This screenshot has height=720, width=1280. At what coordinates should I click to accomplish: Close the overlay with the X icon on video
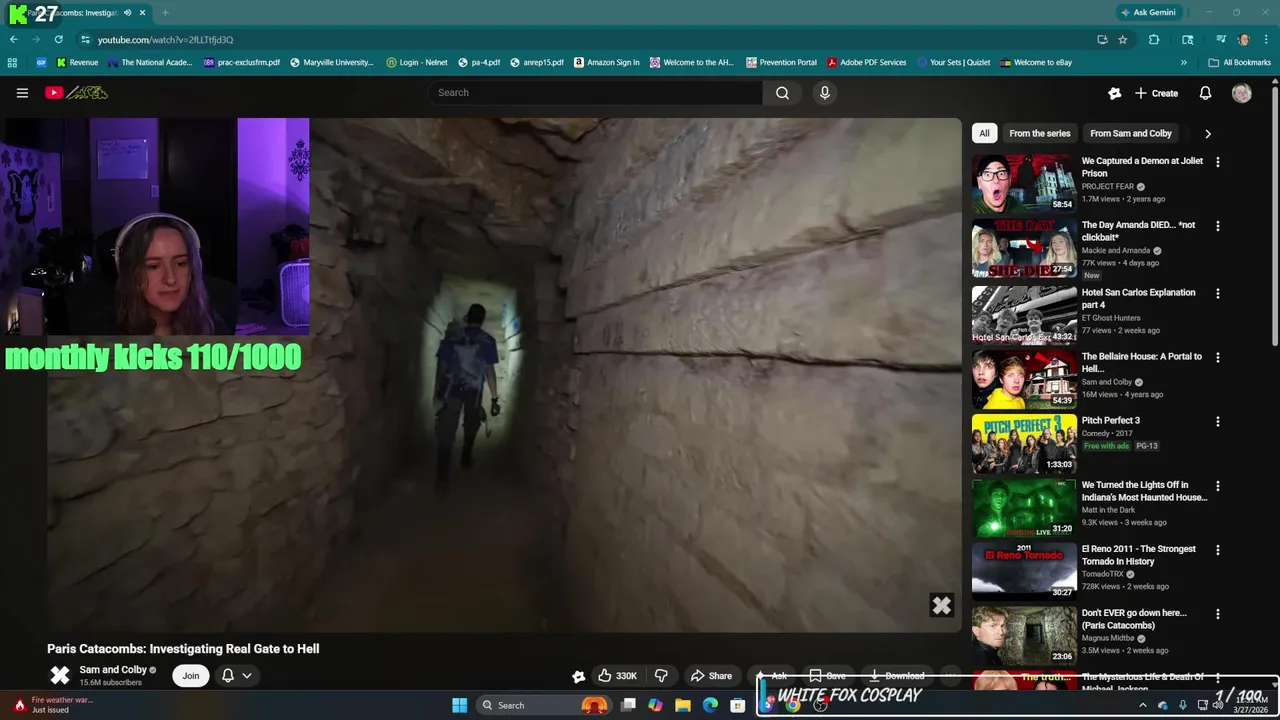(942, 605)
